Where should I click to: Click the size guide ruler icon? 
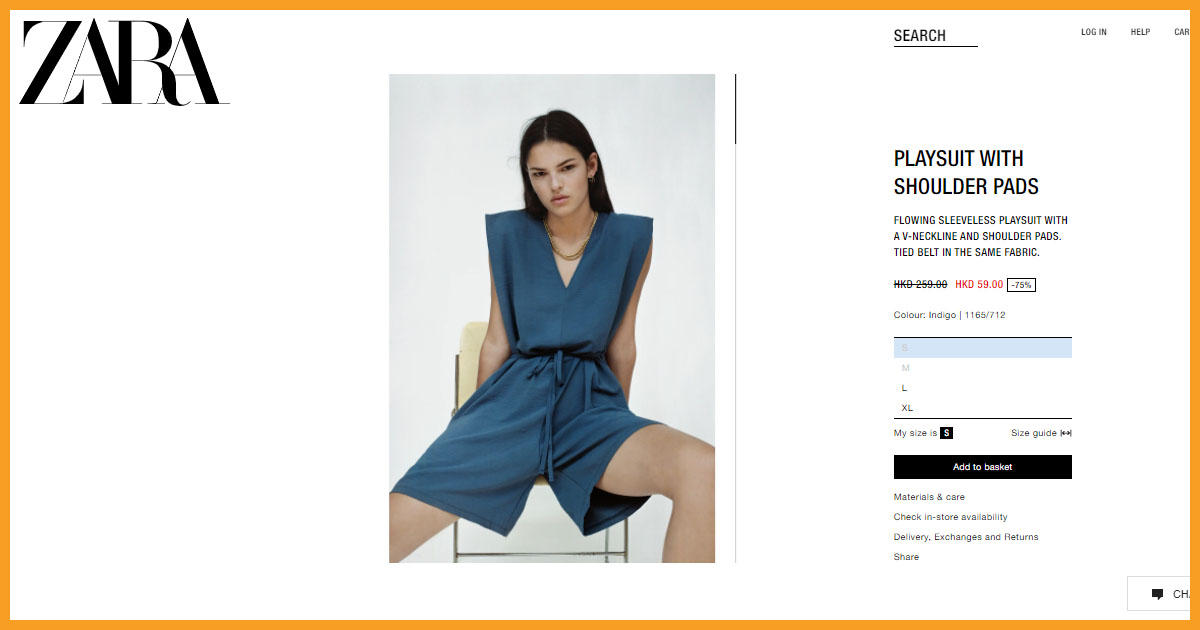1066,433
